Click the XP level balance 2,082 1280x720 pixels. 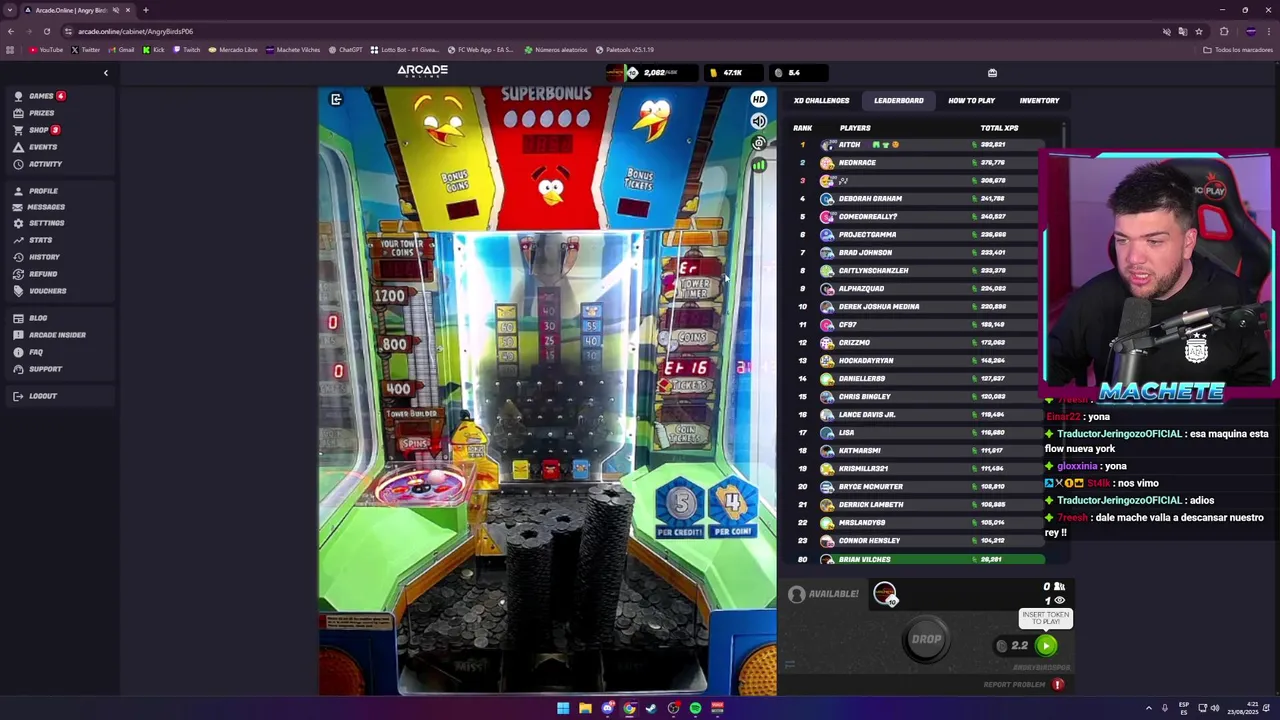[x=652, y=72]
